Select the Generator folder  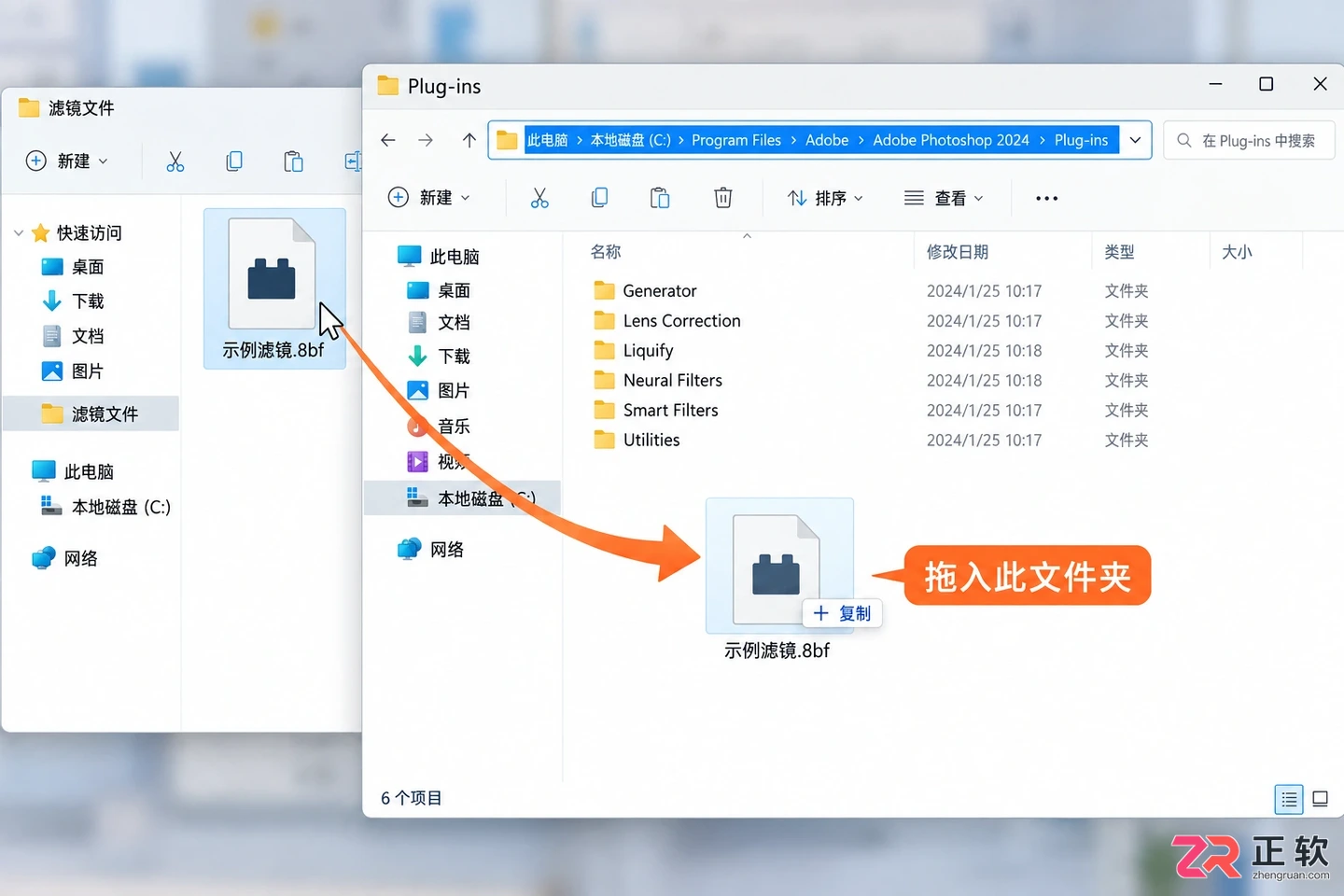[x=660, y=291]
